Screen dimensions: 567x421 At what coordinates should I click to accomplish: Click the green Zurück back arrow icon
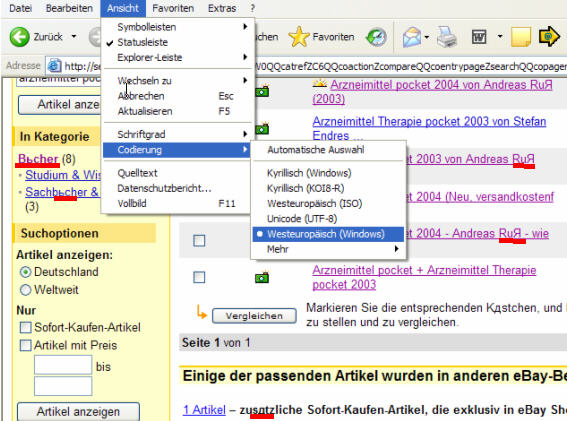19,37
